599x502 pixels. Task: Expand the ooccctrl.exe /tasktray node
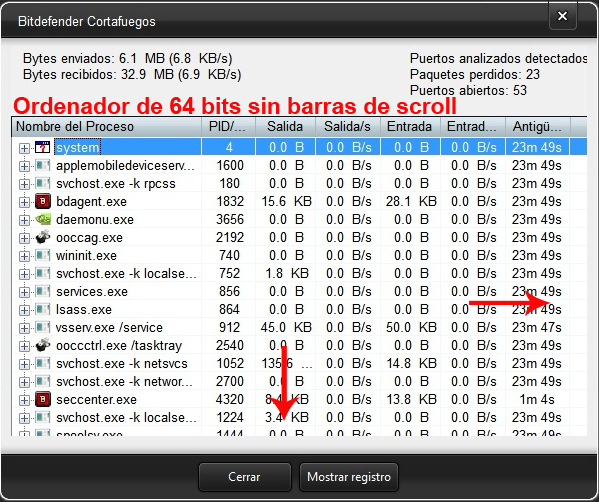click(x=24, y=346)
